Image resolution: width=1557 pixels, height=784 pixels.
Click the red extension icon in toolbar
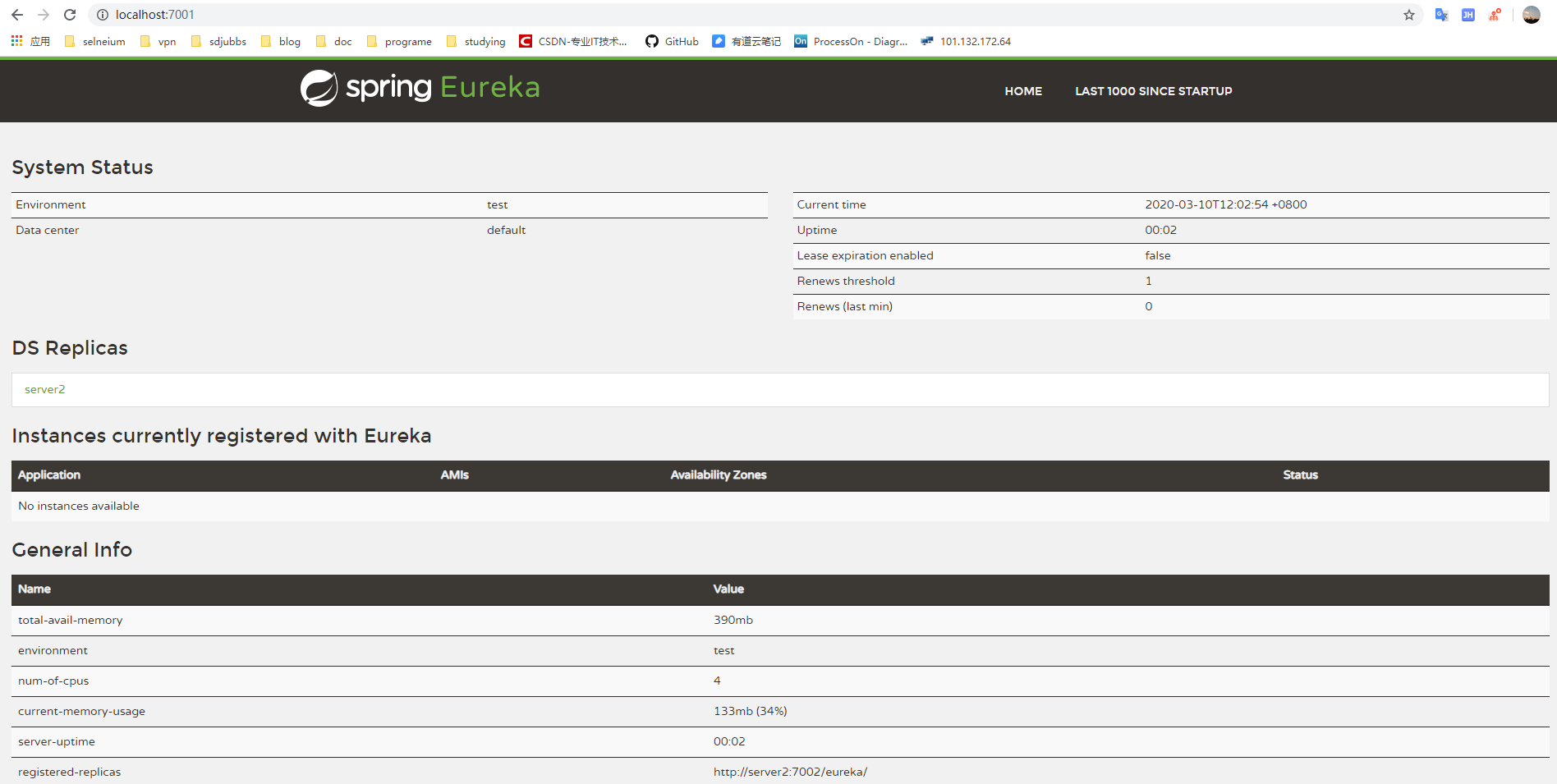[1495, 15]
